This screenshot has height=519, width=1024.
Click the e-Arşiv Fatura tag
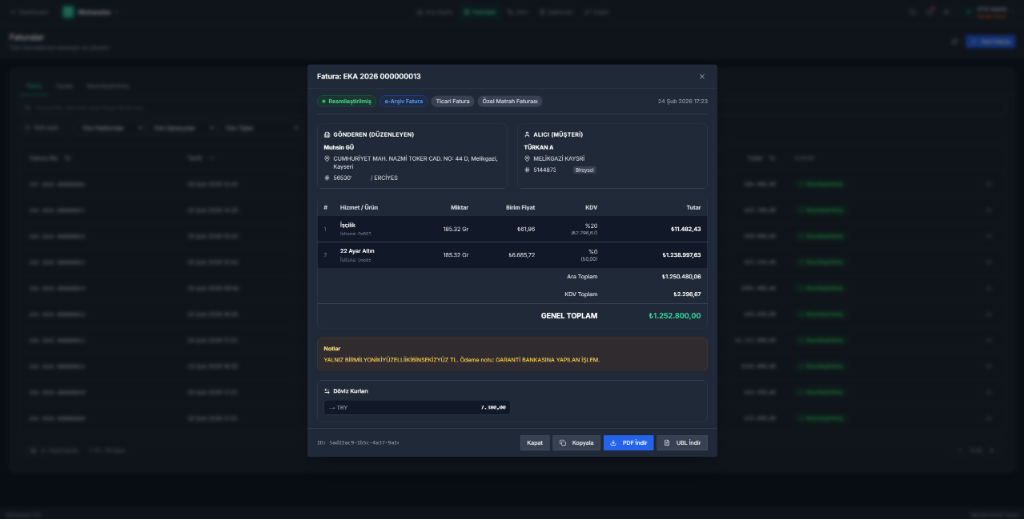pos(403,101)
